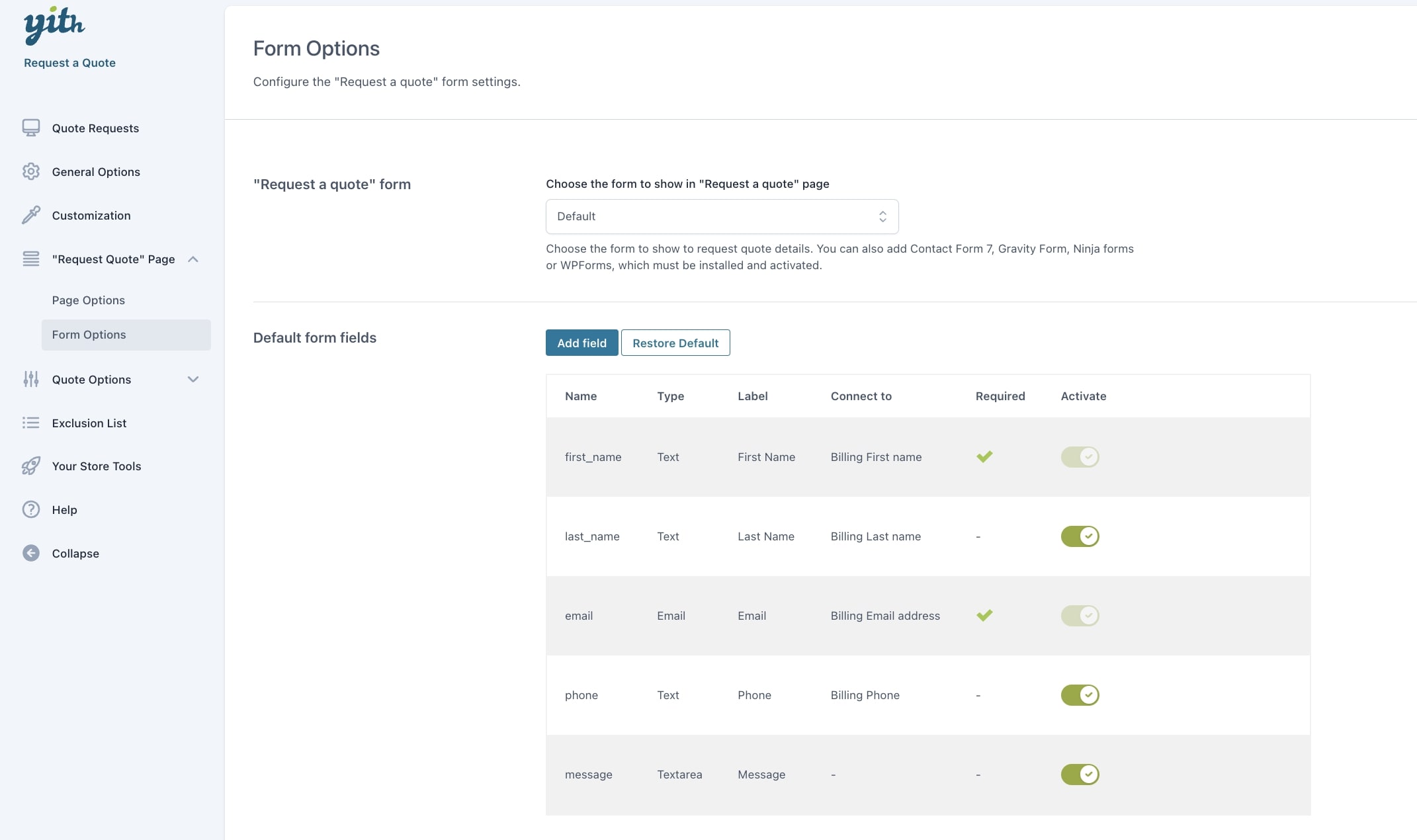The width and height of the screenshot is (1417, 840).
Task: Click Your Store Tools rocket icon
Action: click(x=31, y=466)
